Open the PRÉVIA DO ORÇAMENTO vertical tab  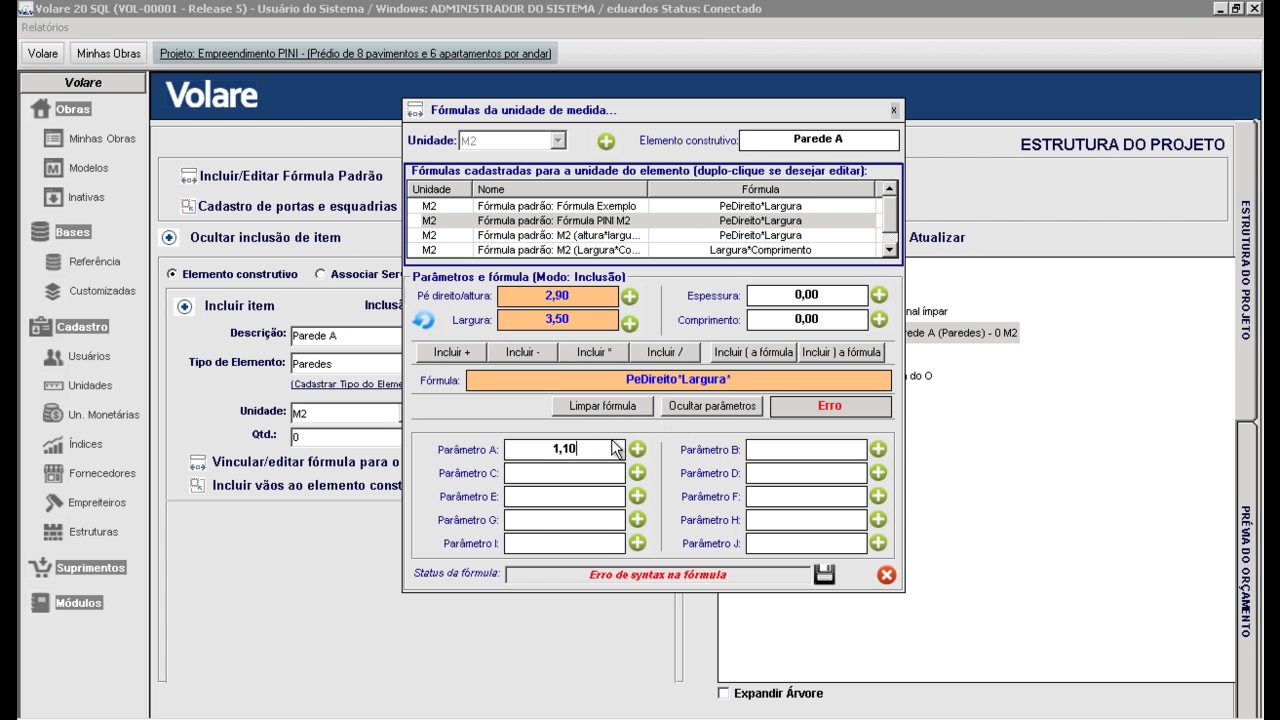coord(1246,571)
